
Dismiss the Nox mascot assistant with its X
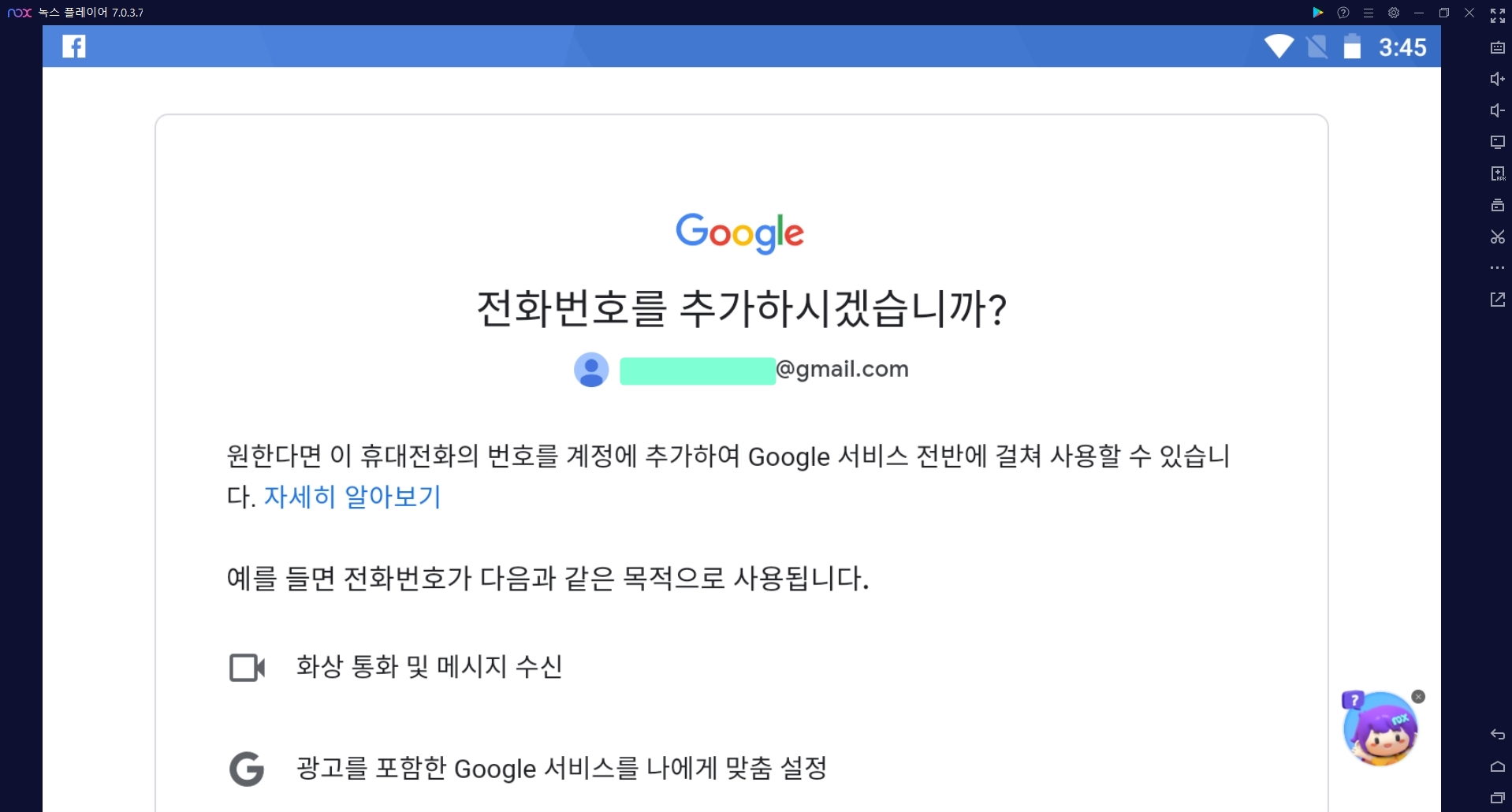pos(1419,696)
